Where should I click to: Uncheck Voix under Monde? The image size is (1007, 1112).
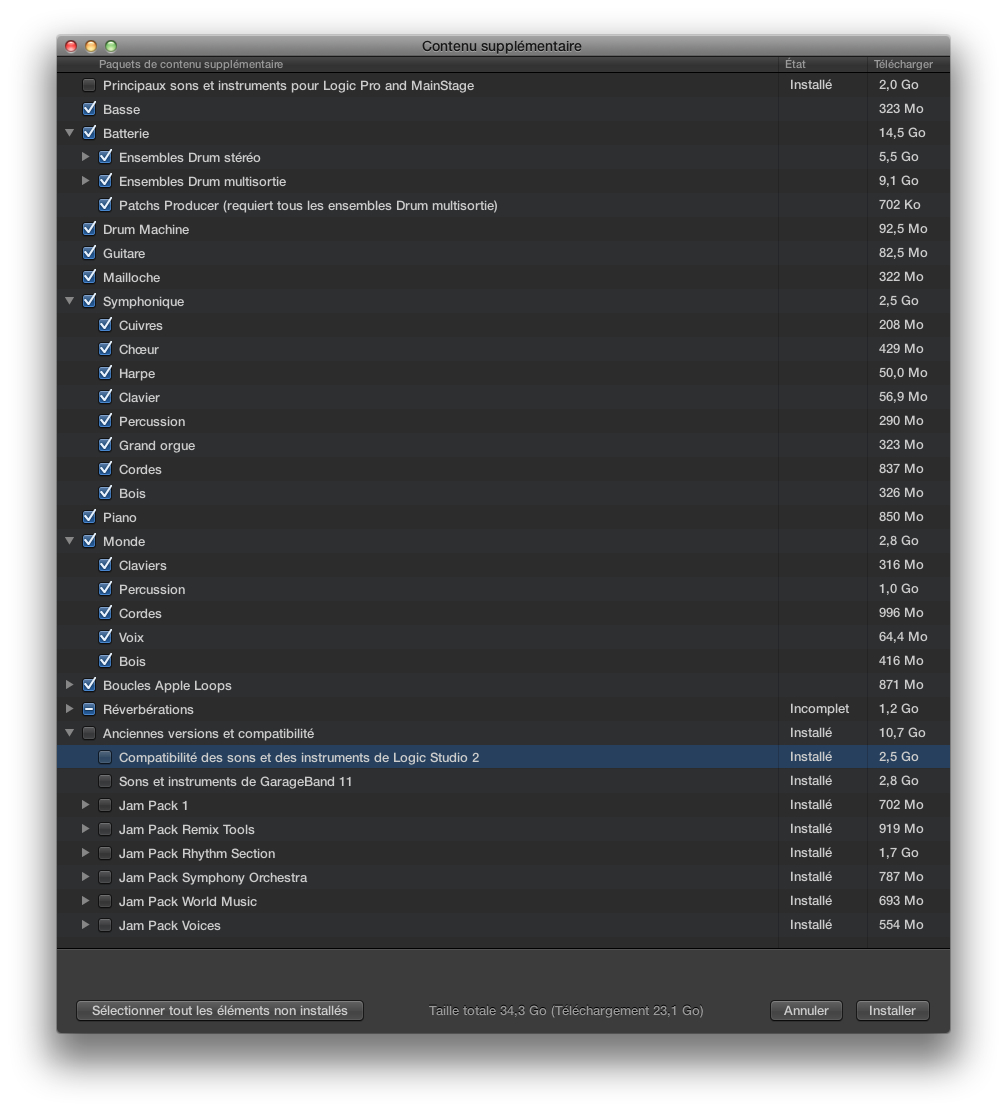(x=105, y=637)
